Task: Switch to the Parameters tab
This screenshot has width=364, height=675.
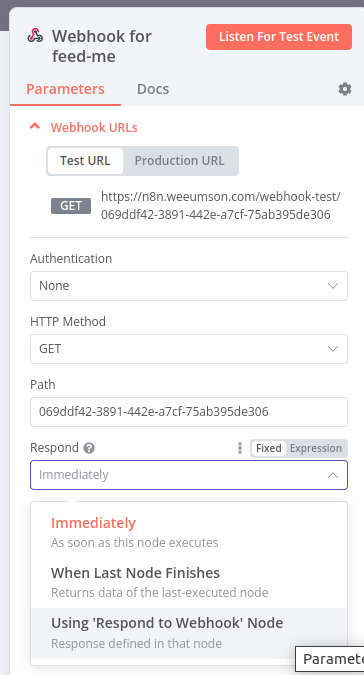Action: [65, 89]
